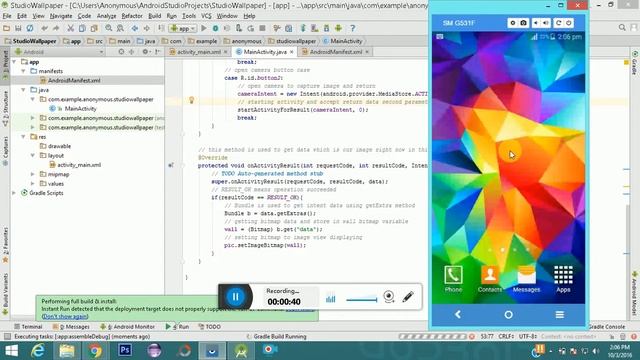This screenshot has width=640, height=360.
Task: Click the Synchronize toolbar icon
Action: [x=30, y=28]
